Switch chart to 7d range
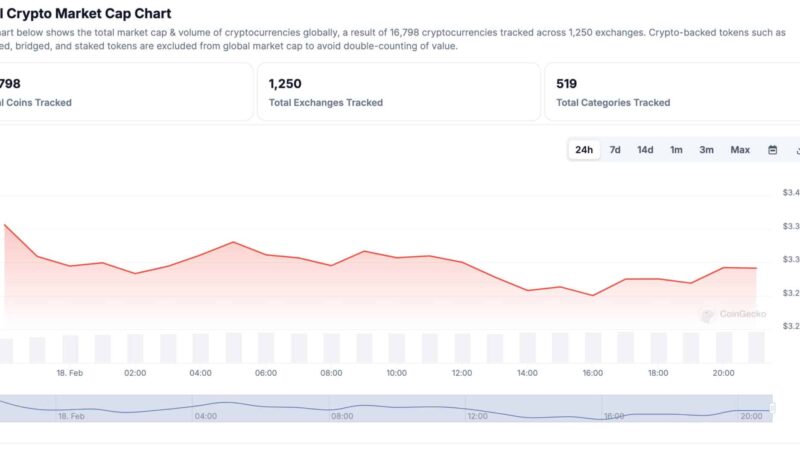 coord(615,150)
